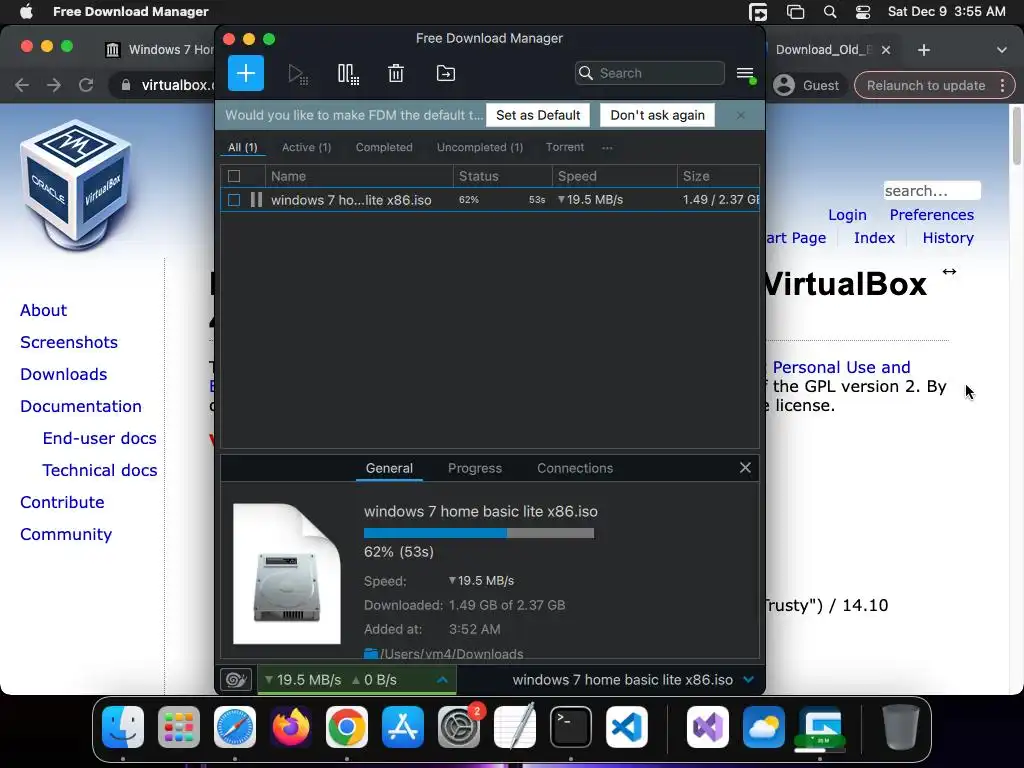This screenshot has height=768, width=1024.
Task: Click the Login link on VirtualBox page
Action: pyautogui.click(x=847, y=215)
